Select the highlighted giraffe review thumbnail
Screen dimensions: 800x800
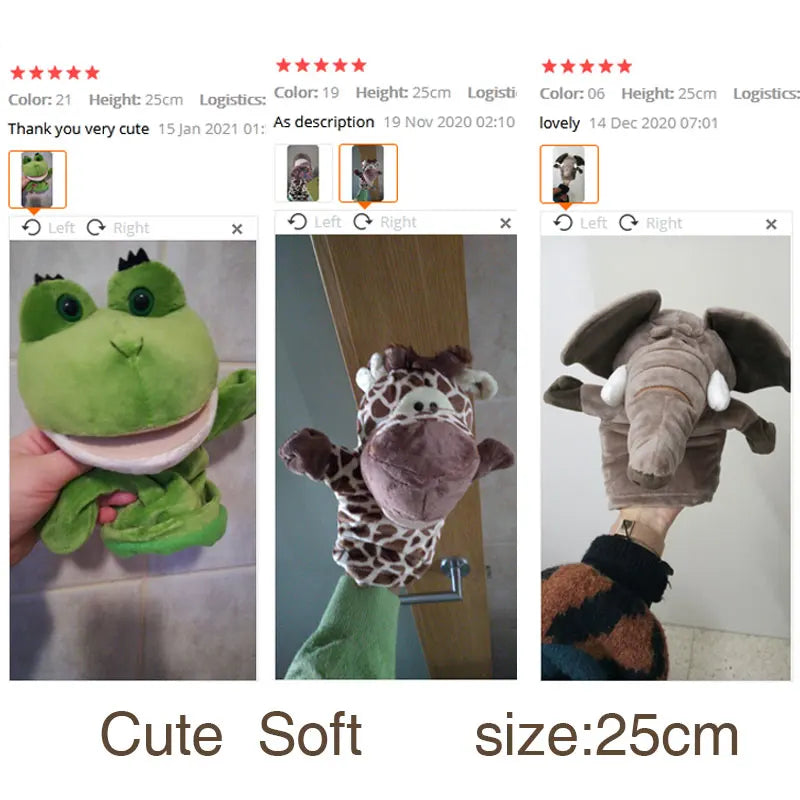368,173
